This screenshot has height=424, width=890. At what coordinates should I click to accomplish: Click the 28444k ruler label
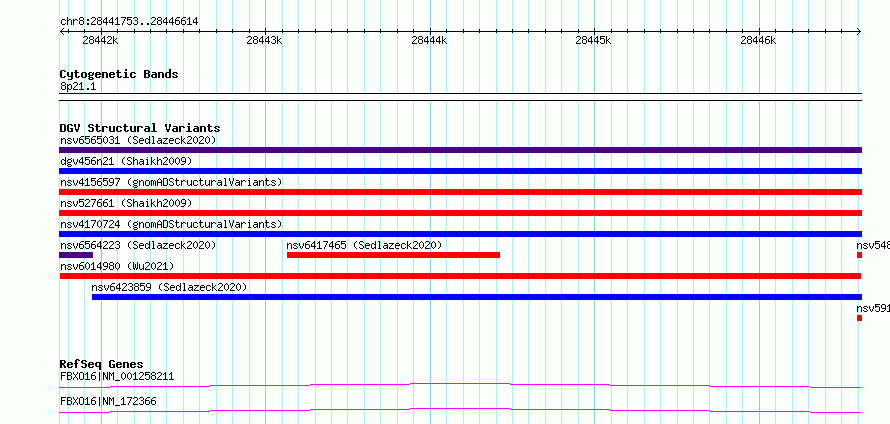429,40
